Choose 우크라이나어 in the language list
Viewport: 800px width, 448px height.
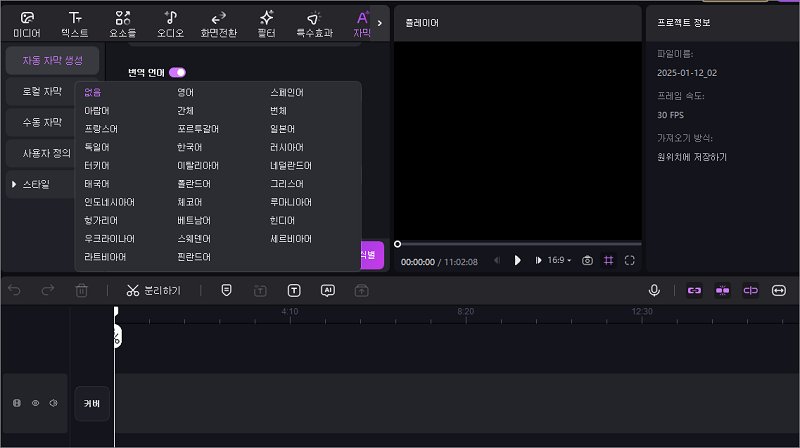(x=109, y=239)
